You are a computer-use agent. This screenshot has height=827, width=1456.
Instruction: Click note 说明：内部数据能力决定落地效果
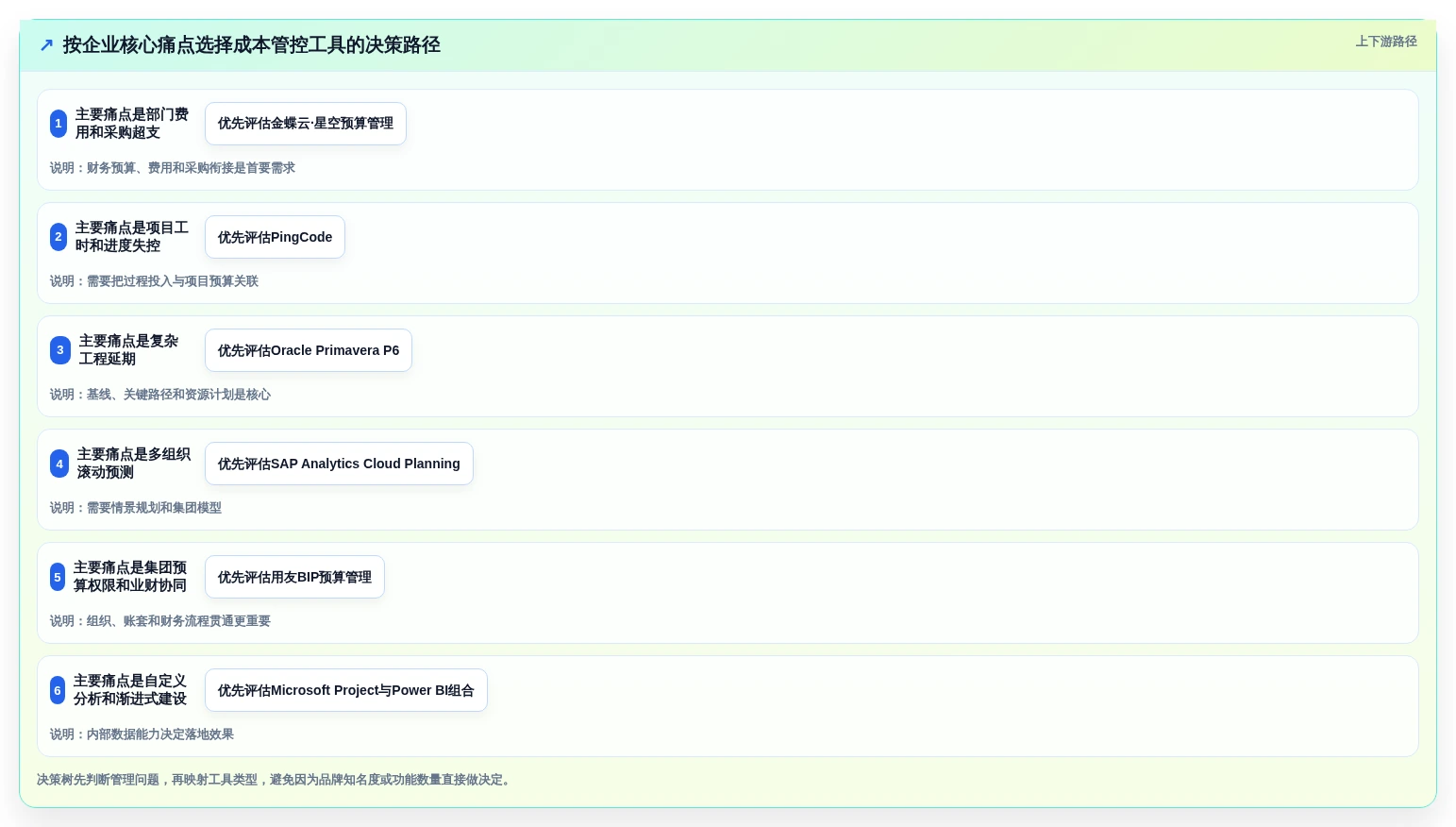142,734
